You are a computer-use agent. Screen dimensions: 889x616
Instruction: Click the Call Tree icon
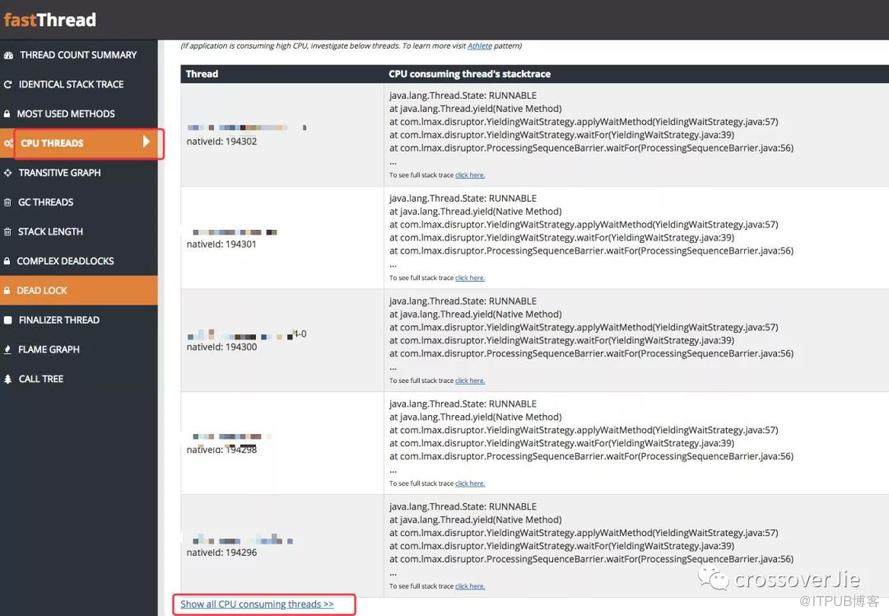[7, 379]
